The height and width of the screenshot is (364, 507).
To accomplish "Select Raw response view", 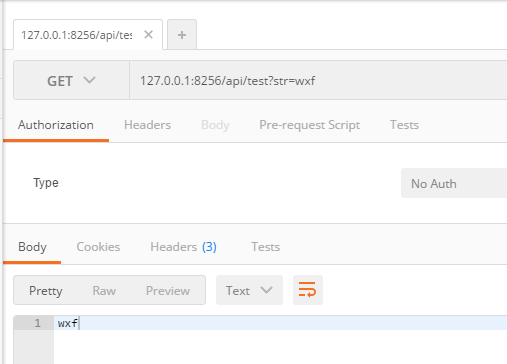I will (104, 291).
